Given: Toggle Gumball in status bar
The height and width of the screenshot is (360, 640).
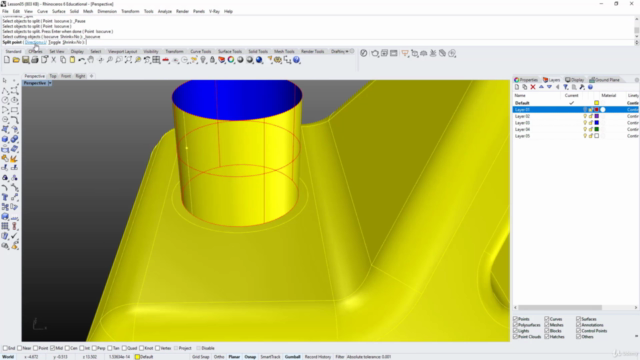Looking at the screenshot, I should coord(292,357).
